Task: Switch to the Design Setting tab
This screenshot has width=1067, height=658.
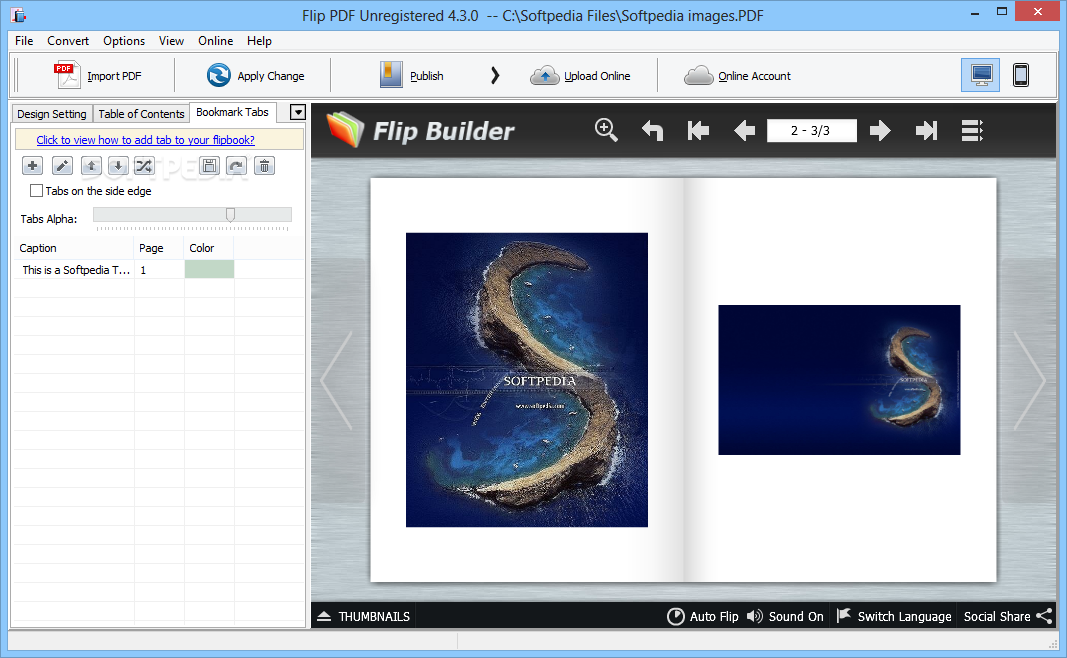Action: [x=52, y=114]
